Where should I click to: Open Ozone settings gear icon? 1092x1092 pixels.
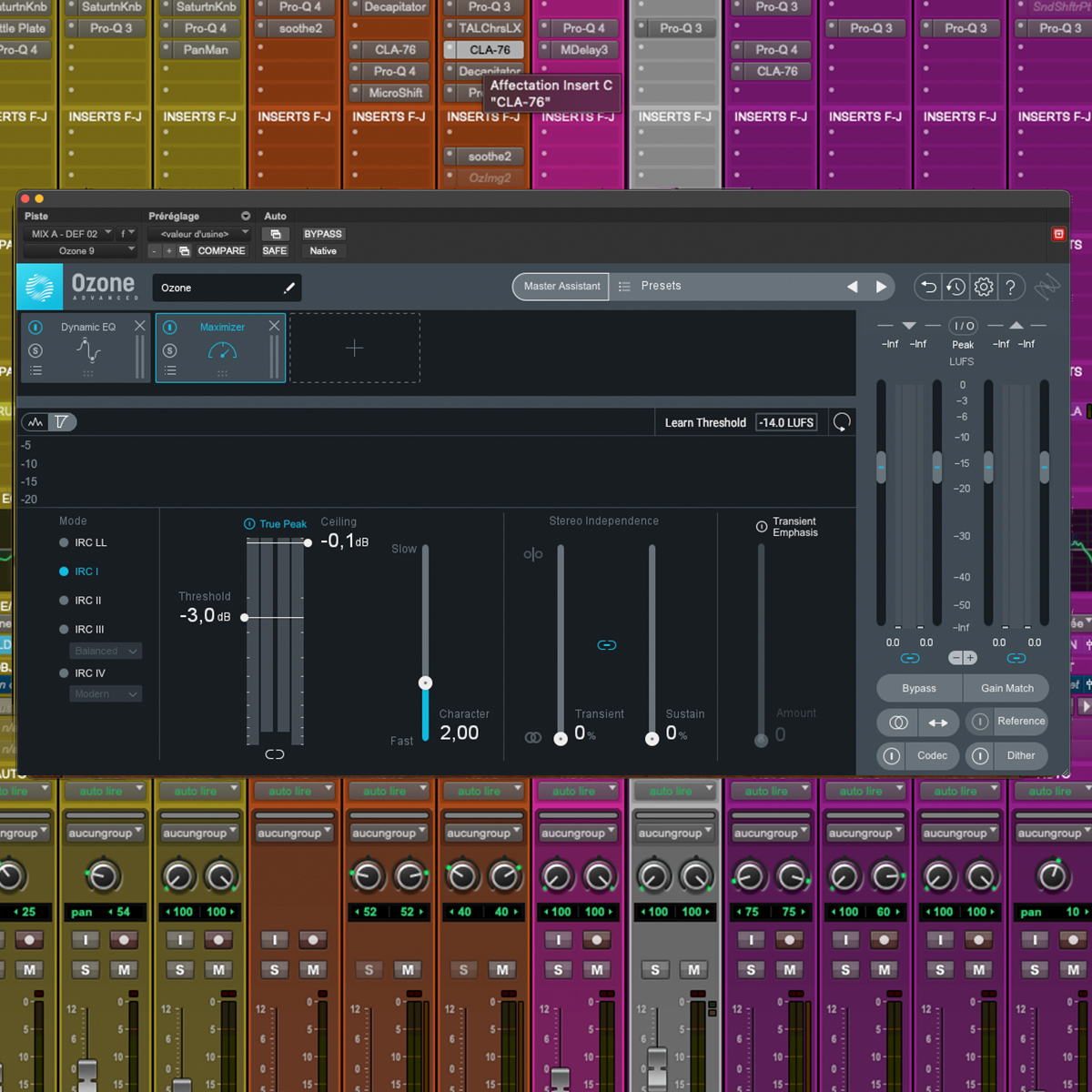(983, 288)
